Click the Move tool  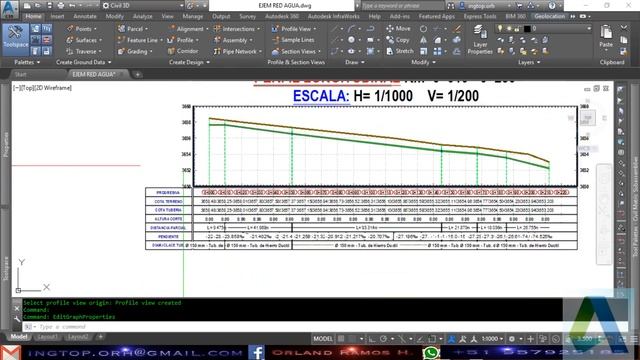[398, 29]
